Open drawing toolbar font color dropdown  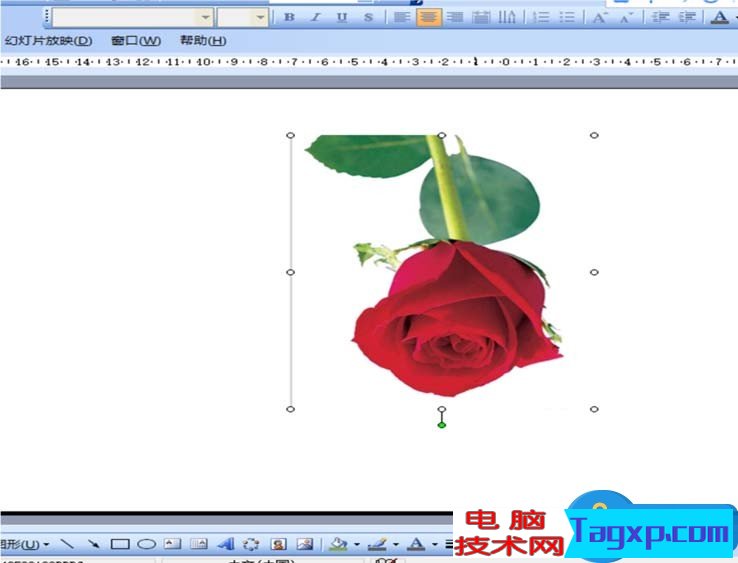click(x=435, y=545)
